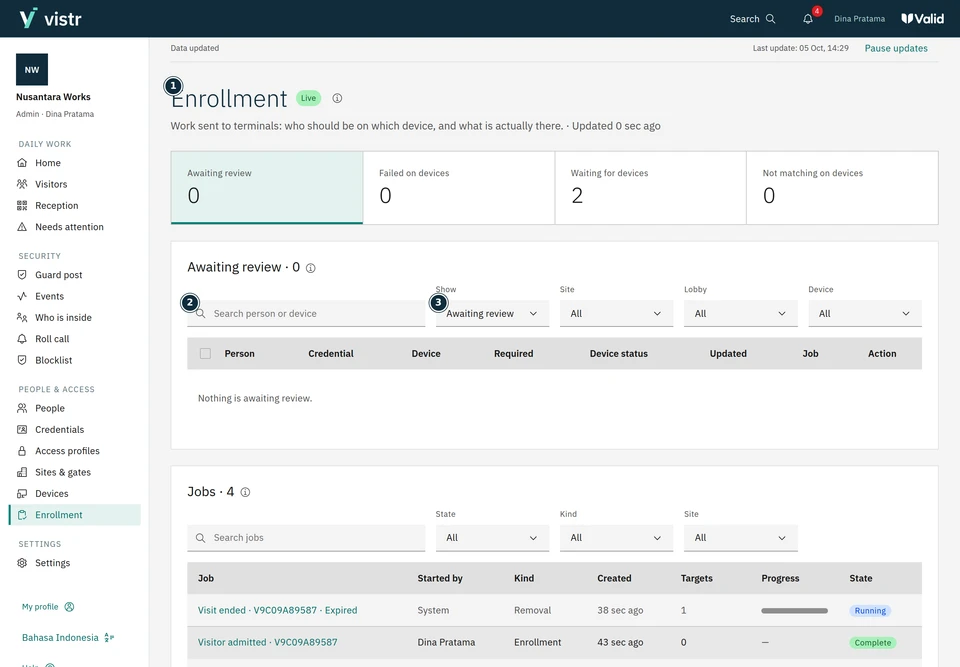Click the Guard post shield icon
Image resolution: width=960 pixels, height=667 pixels.
[22, 275]
